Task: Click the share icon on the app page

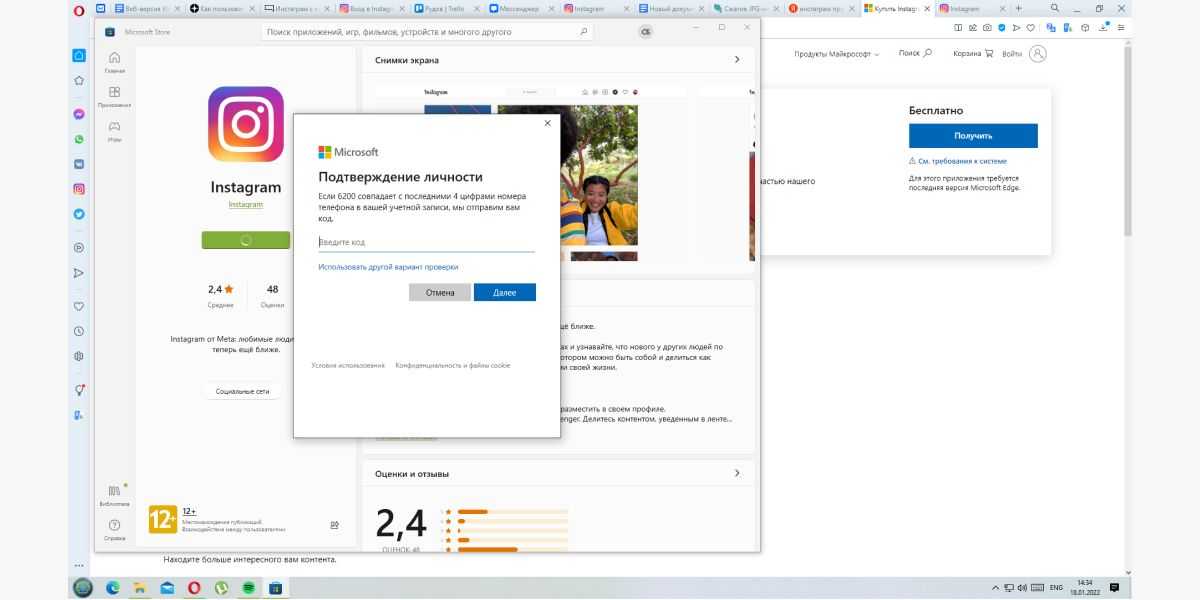Action: point(334,525)
